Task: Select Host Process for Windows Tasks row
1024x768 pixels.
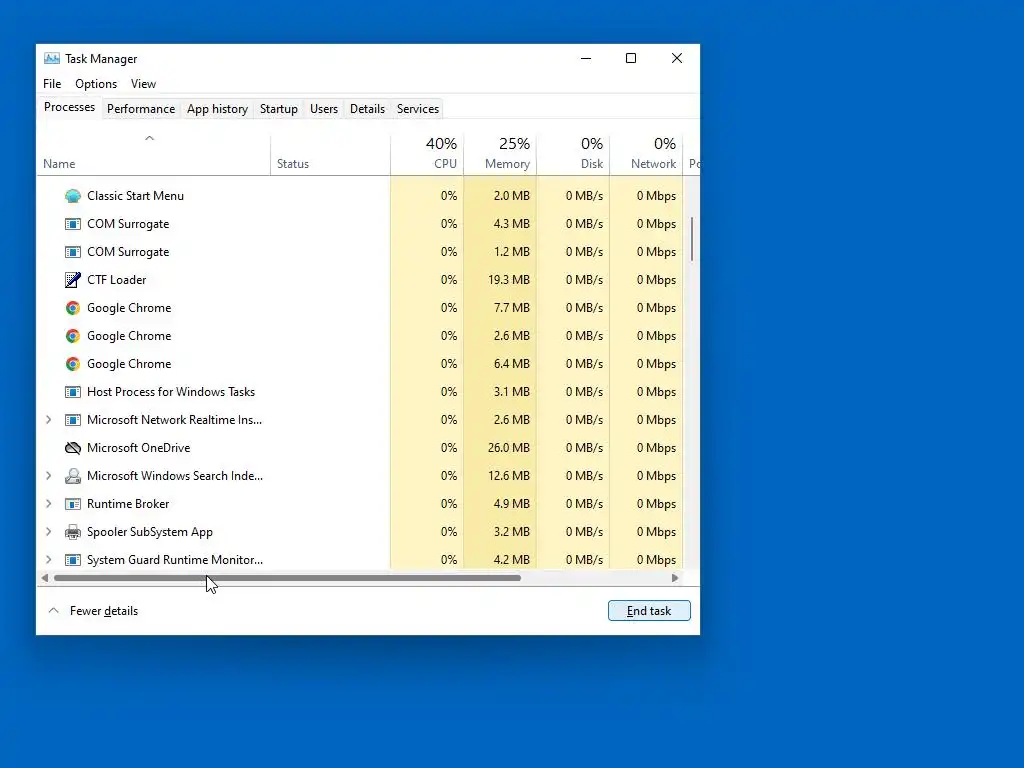Action: point(360,392)
